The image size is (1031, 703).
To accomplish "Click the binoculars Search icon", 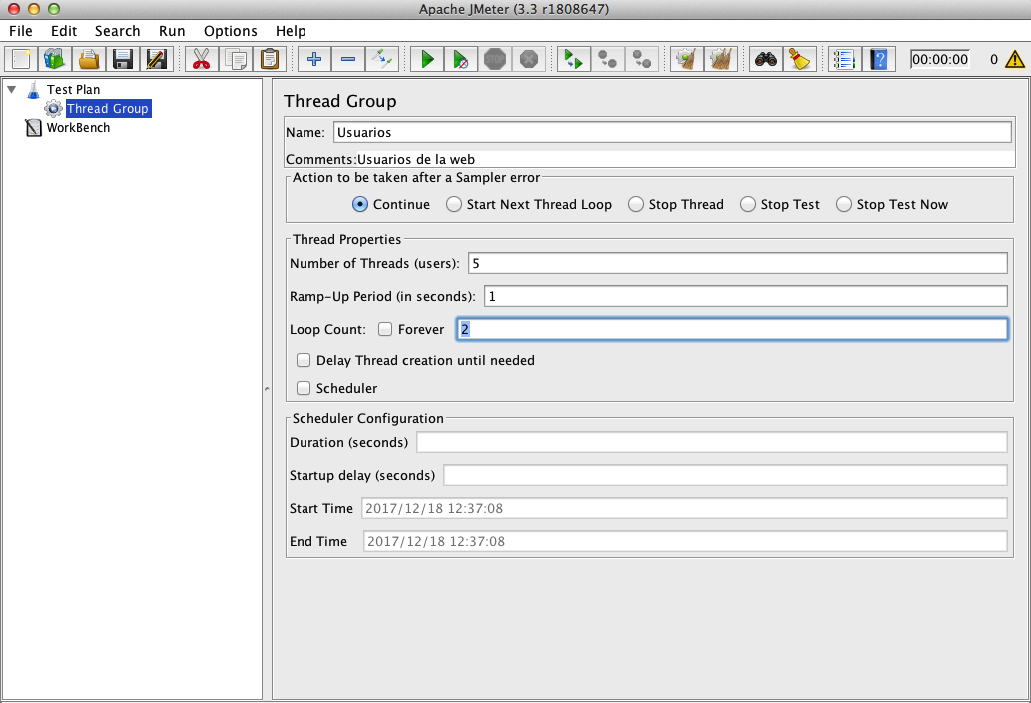I will click(765, 59).
